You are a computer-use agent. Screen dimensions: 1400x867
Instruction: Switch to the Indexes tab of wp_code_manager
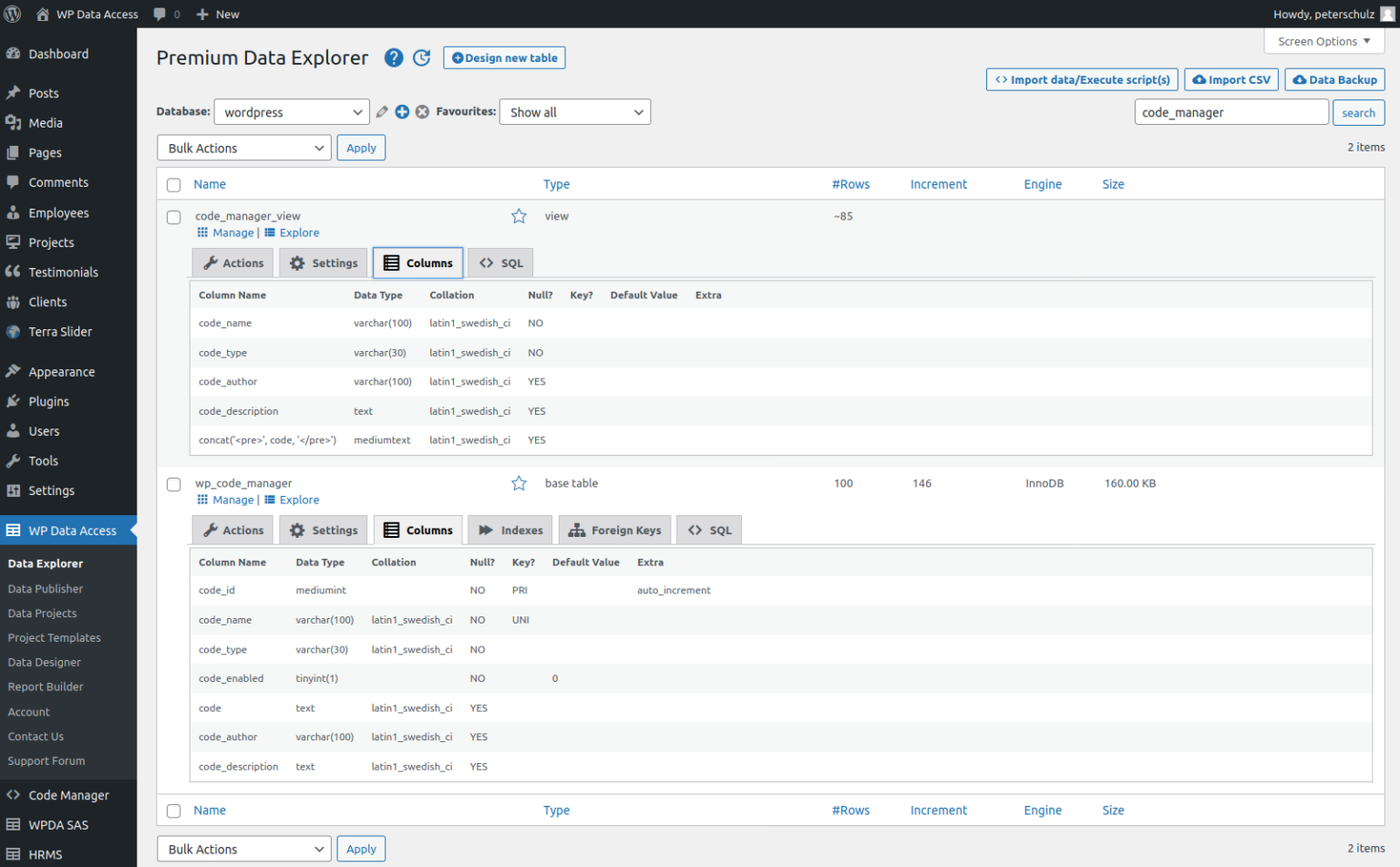510,530
